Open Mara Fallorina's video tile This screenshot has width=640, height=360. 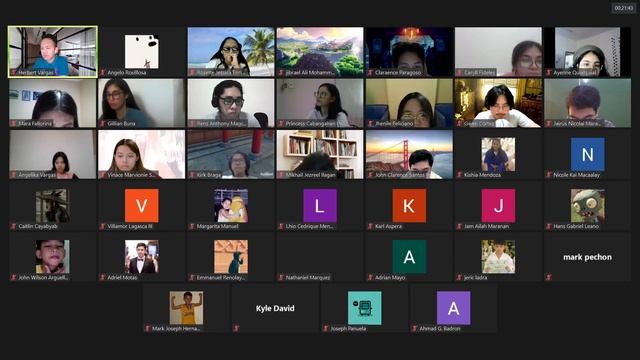point(53,103)
